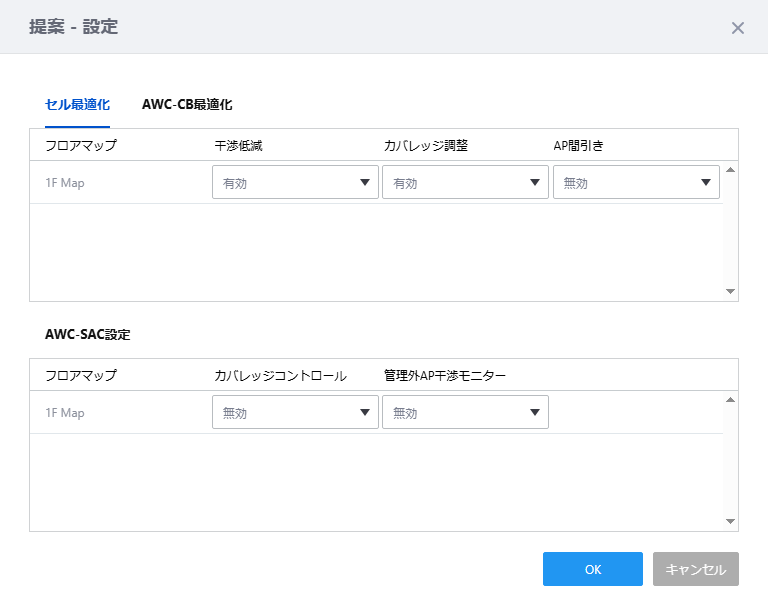Click the カバレッジ調整 dropdown arrow
This screenshot has width=768, height=605.
pyautogui.click(x=535, y=182)
